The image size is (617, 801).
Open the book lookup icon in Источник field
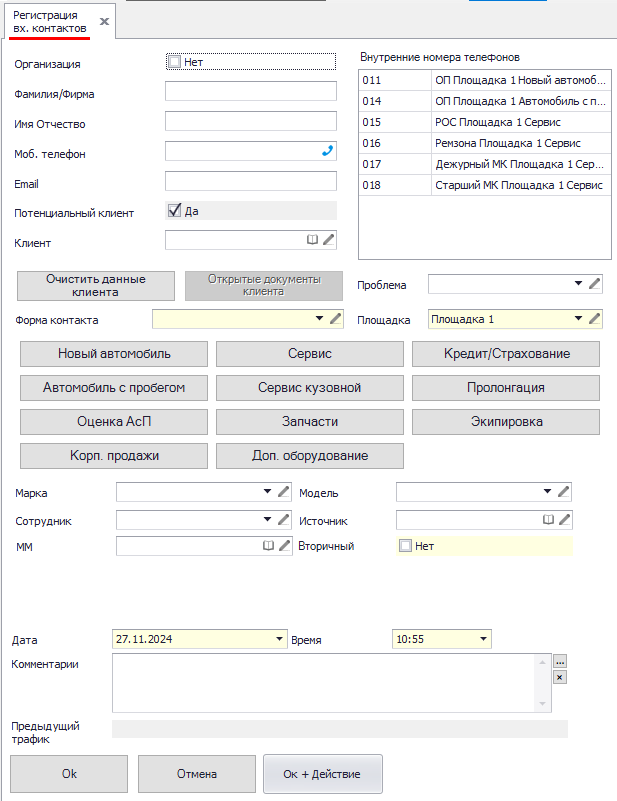(x=548, y=520)
